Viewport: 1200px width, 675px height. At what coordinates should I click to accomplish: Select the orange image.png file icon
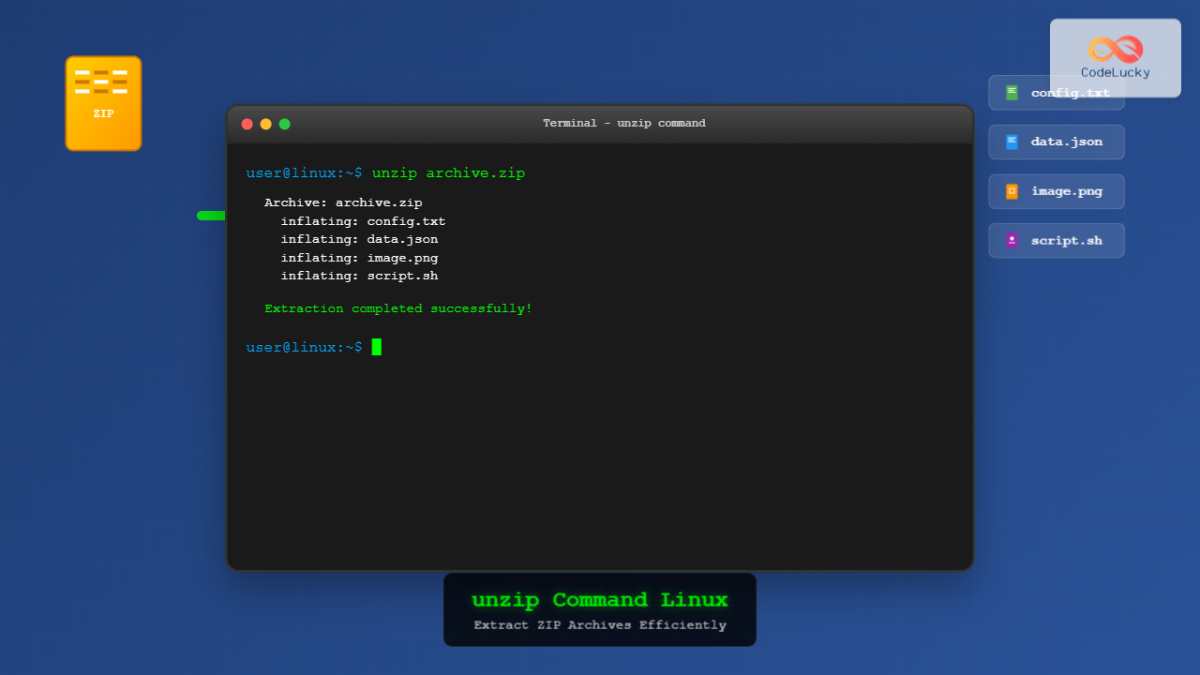coord(1012,191)
